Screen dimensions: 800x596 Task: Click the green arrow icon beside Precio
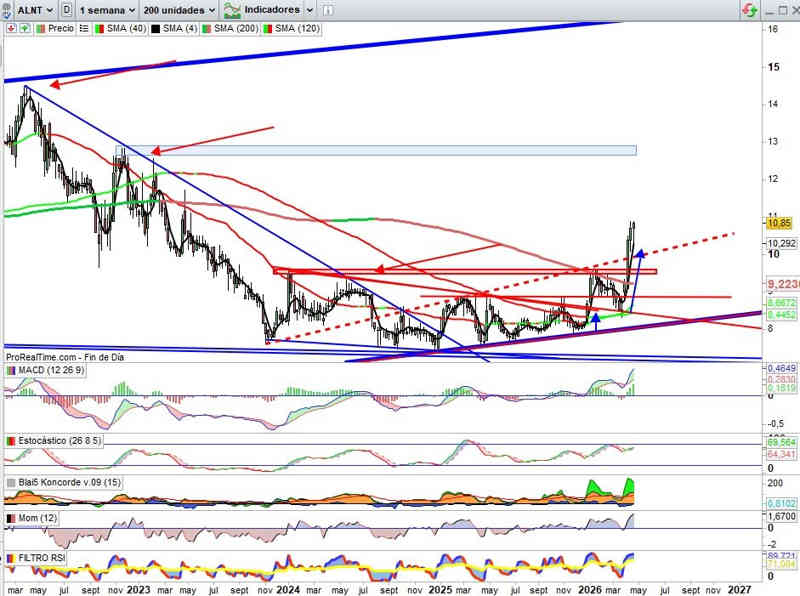pyautogui.click(x=25, y=29)
